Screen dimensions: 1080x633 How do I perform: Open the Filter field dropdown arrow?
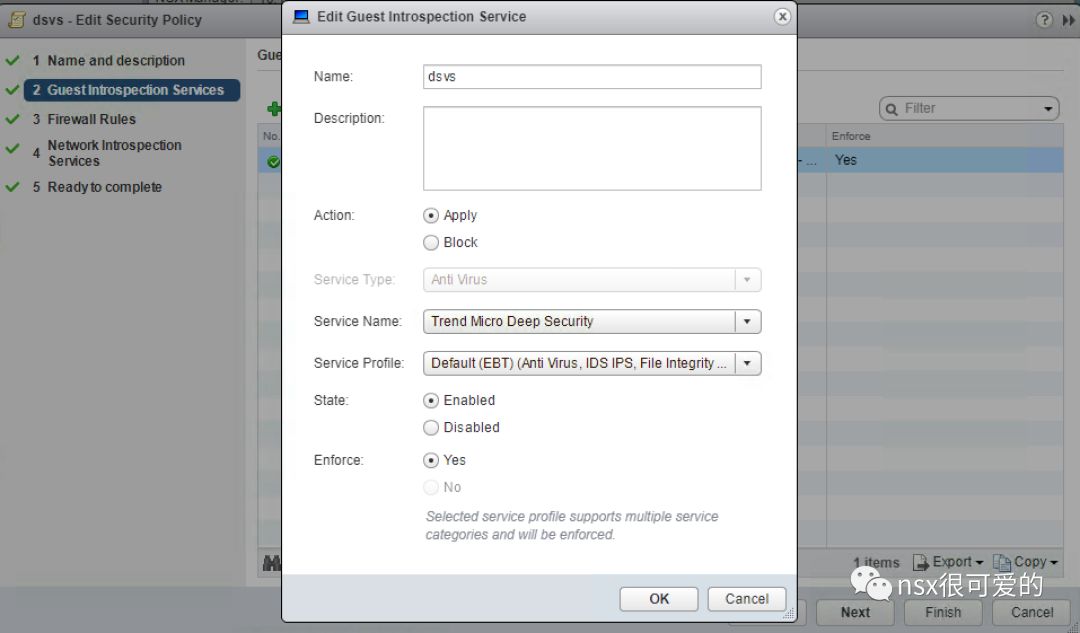[x=1048, y=109]
